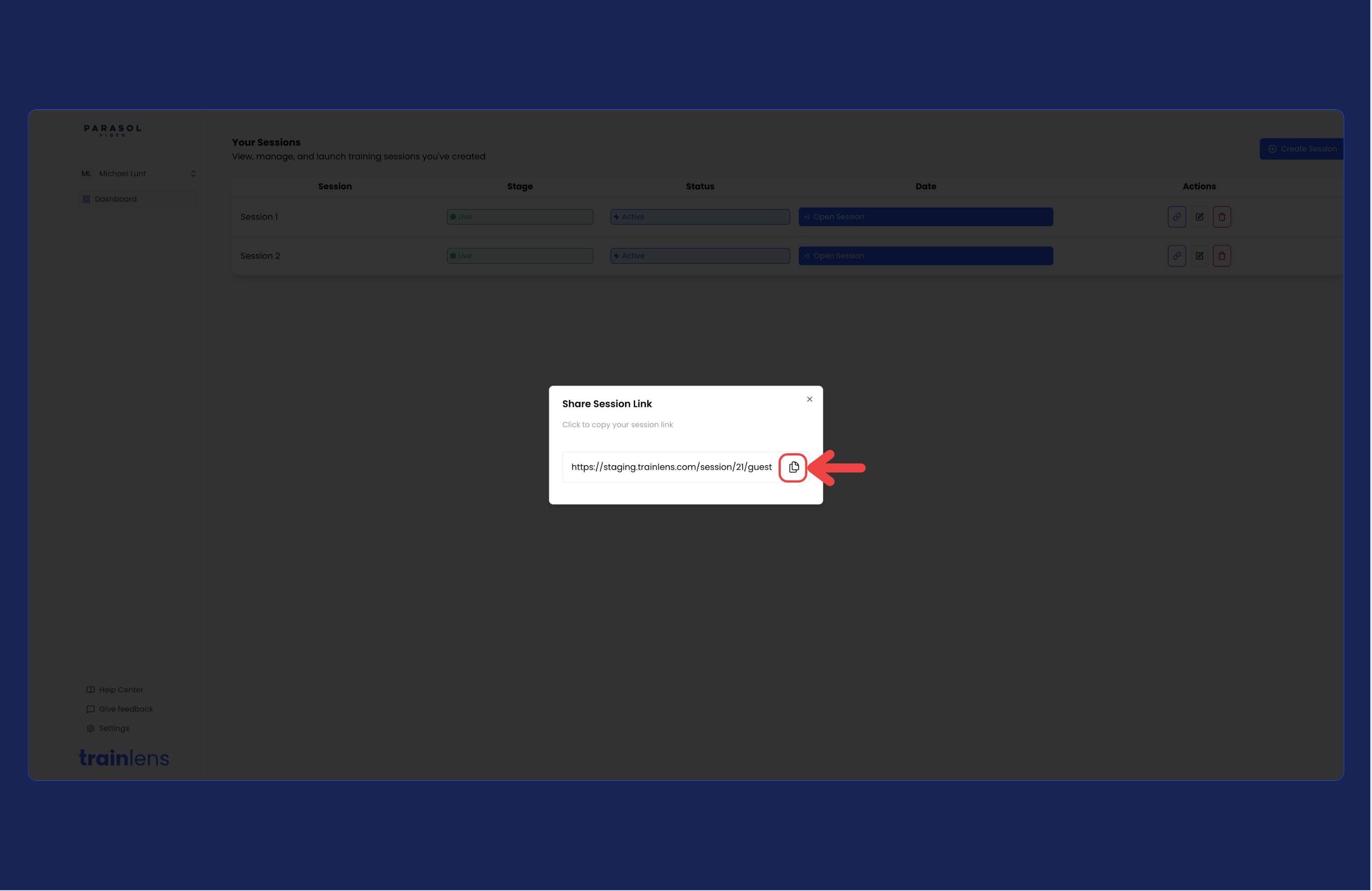Click the share link icon for Session 2

coord(1176,256)
